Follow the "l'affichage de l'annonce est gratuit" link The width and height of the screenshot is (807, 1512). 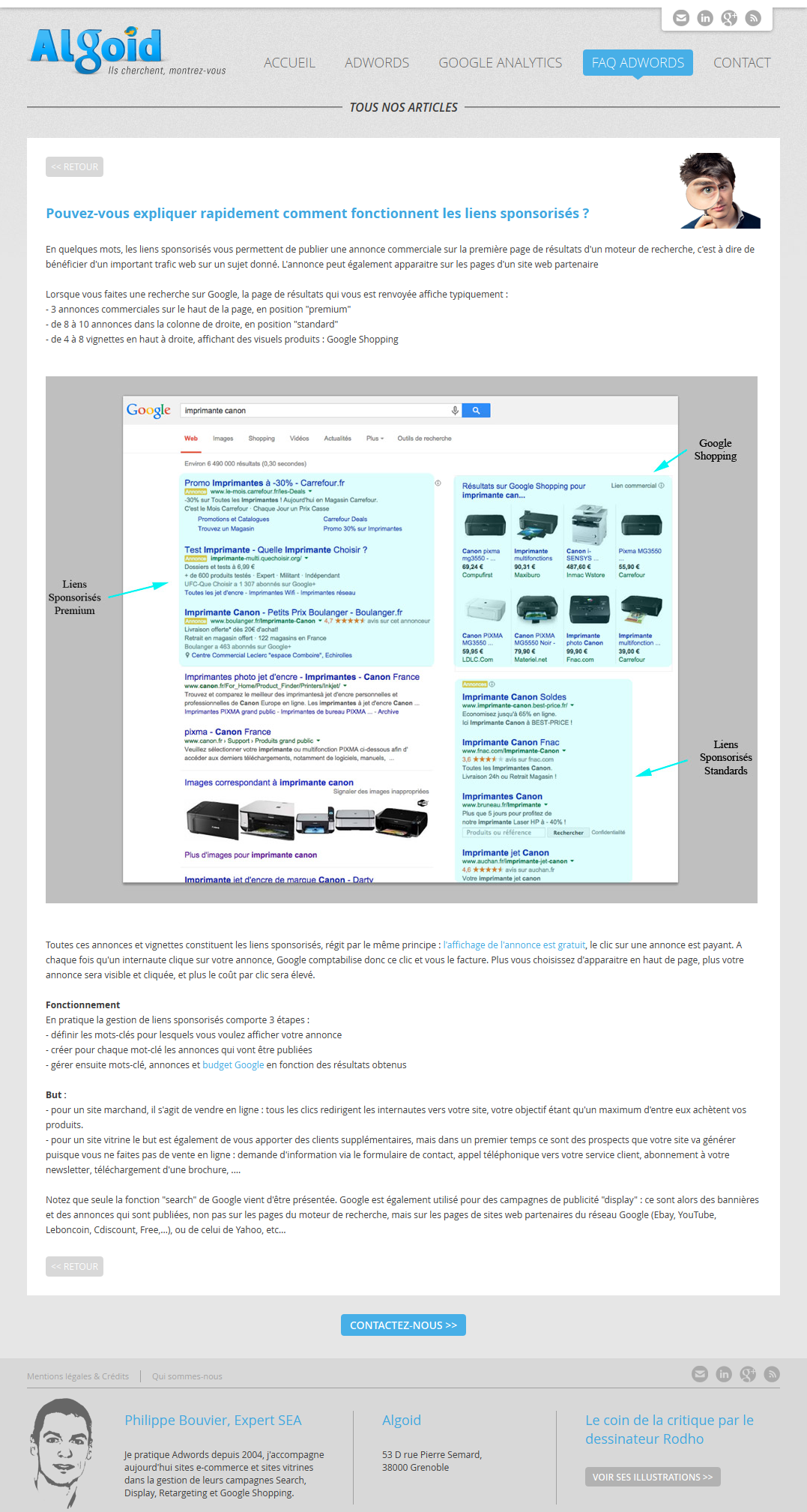514,945
